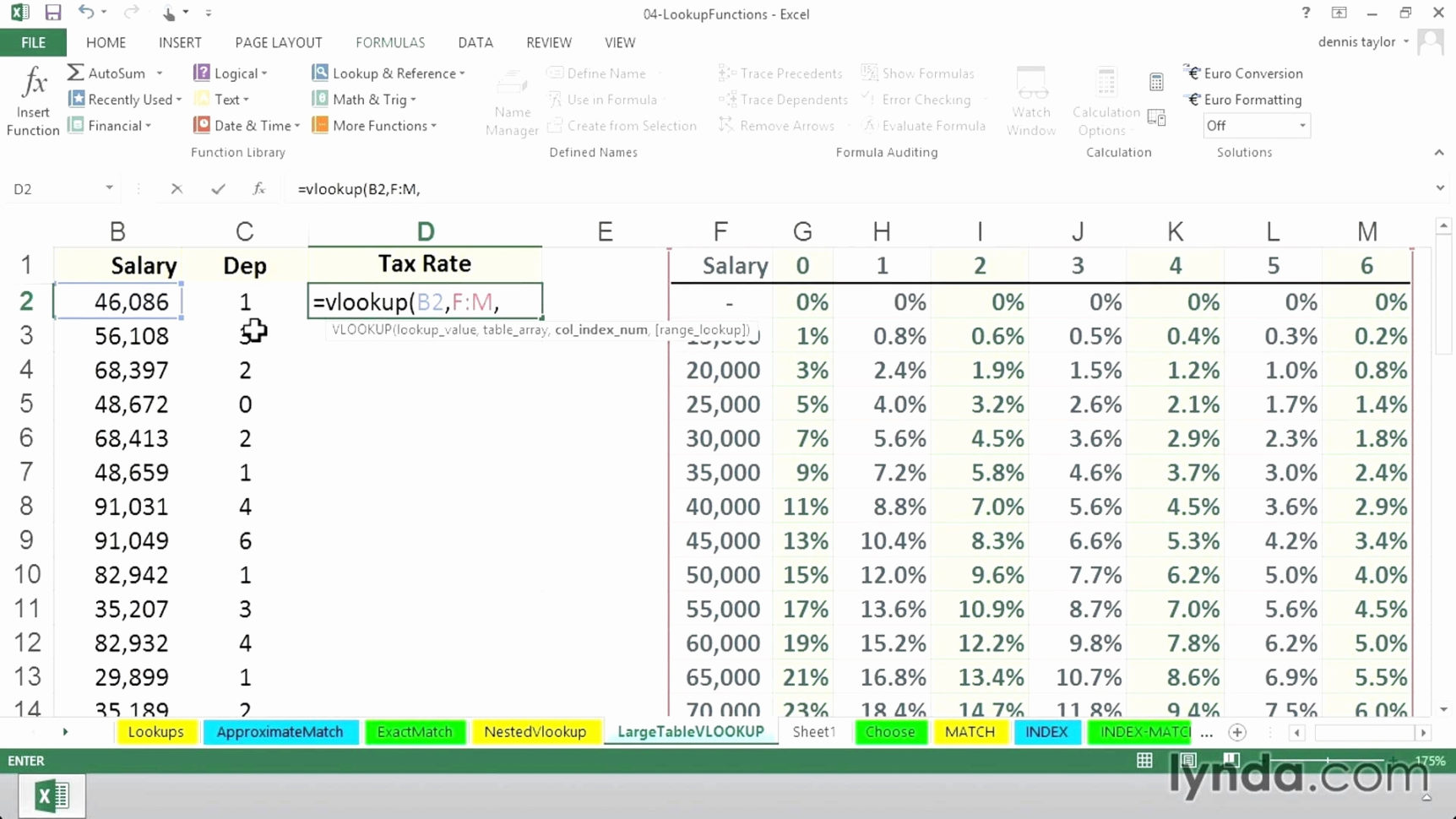Click the AutoSum icon
Viewport: 1456px width, 819px height.
click(x=74, y=73)
